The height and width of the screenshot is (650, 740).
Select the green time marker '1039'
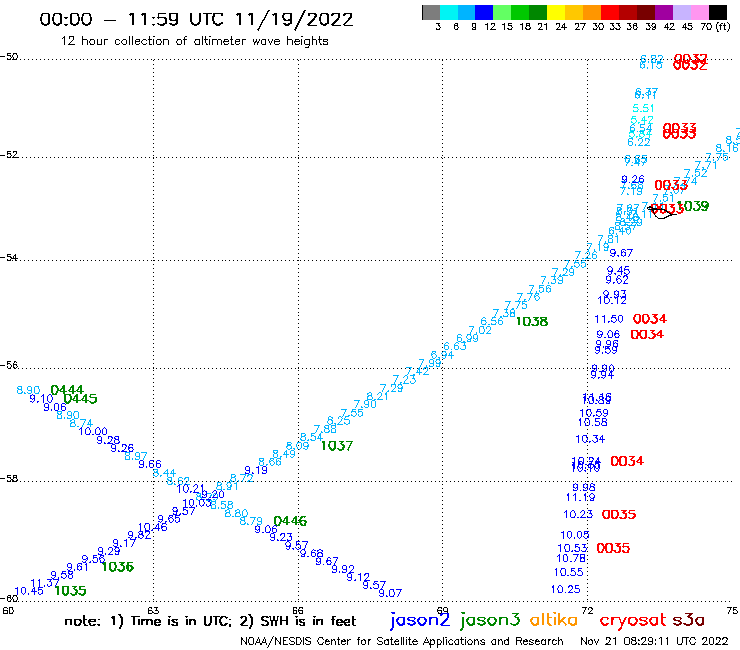click(693, 206)
